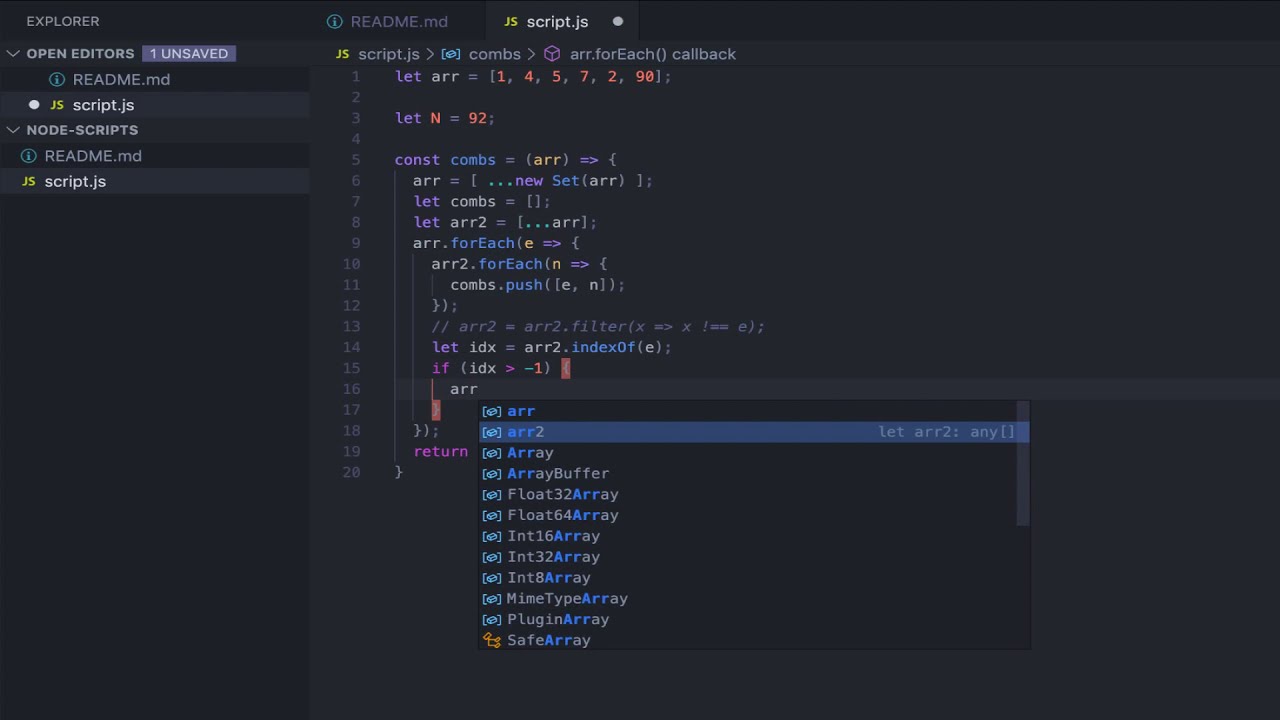Place cursor on 'let N = 92;' line
The height and width of the screenshot is (720, 1280).
445,118
